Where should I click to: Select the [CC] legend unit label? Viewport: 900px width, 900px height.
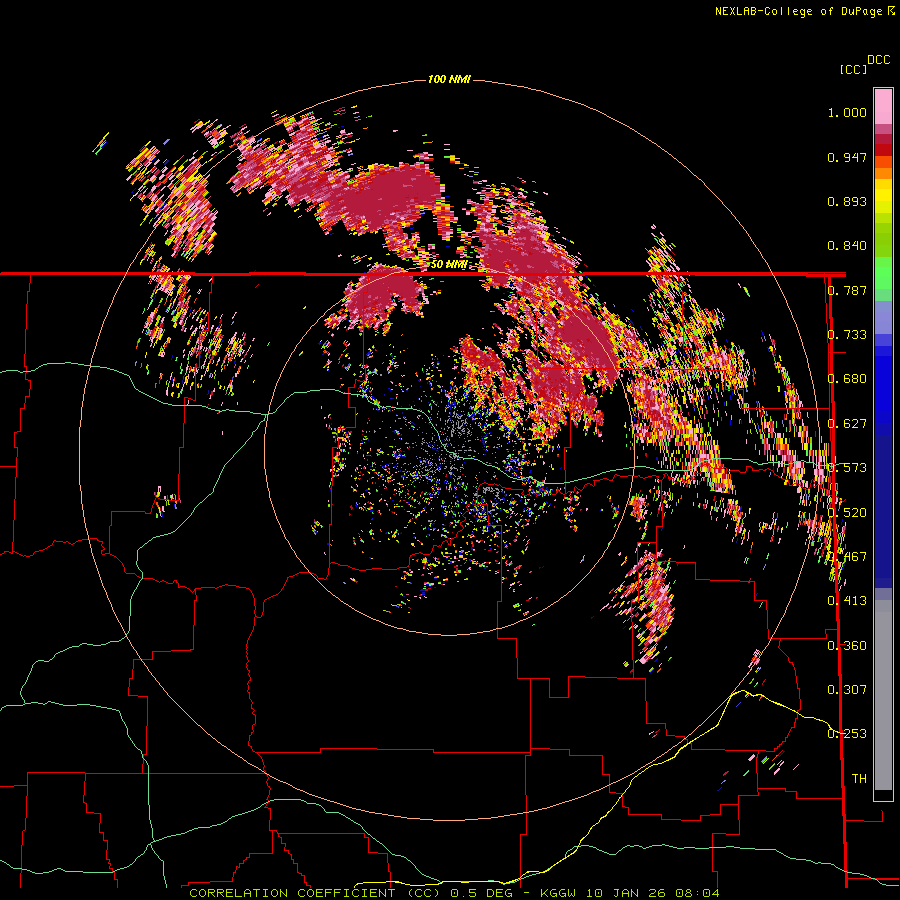click(853, 69)
